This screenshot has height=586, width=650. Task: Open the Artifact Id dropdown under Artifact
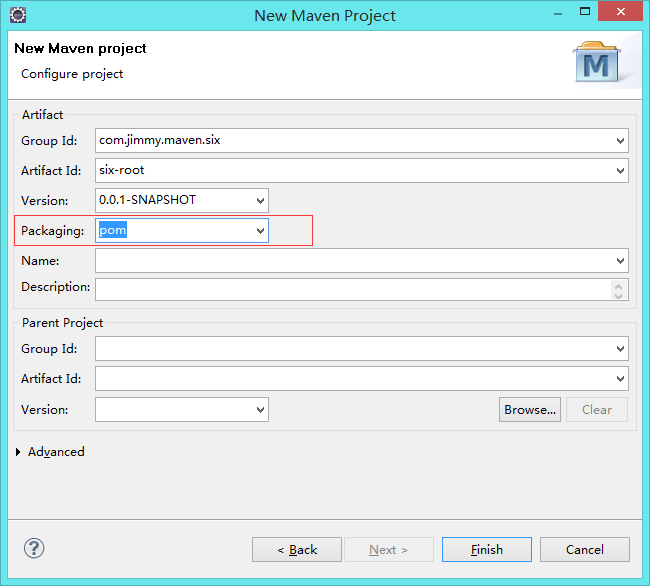pyautogui.click(x=620, y=170)
